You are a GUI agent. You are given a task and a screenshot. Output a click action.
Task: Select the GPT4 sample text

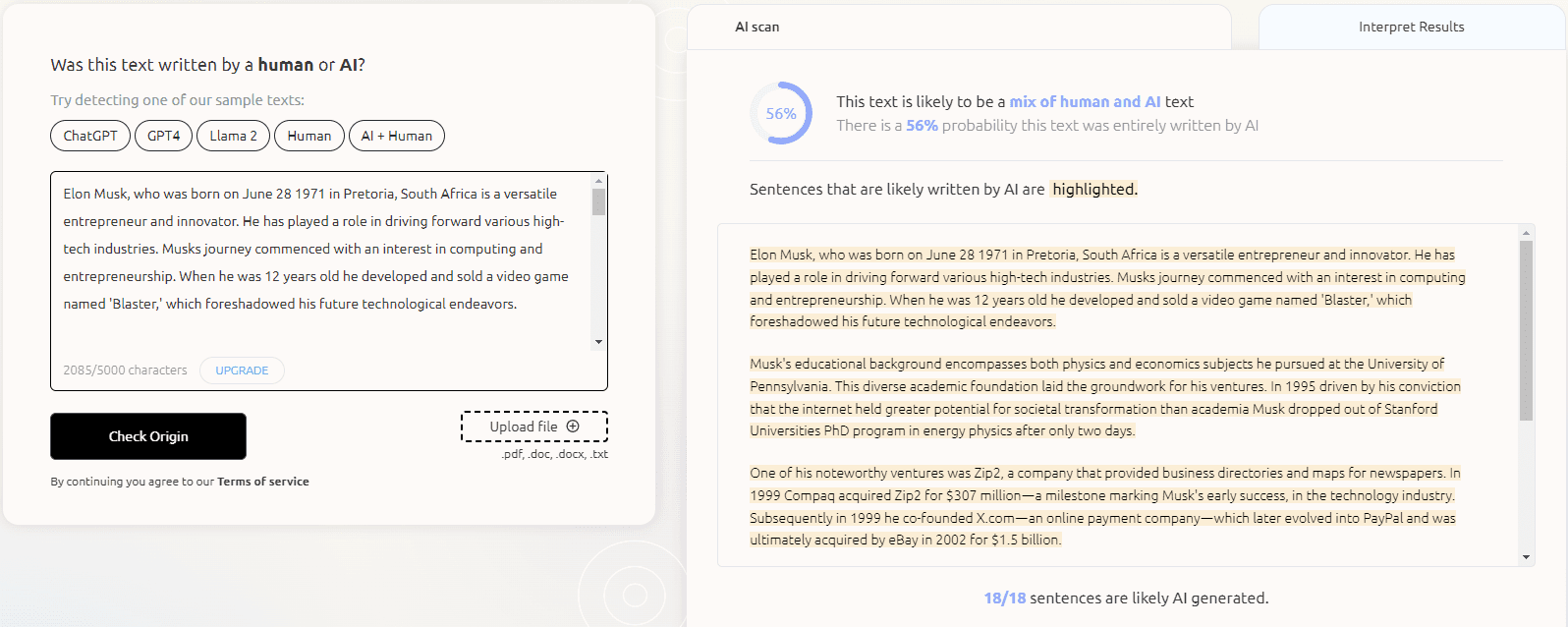(x=163, y=136)
